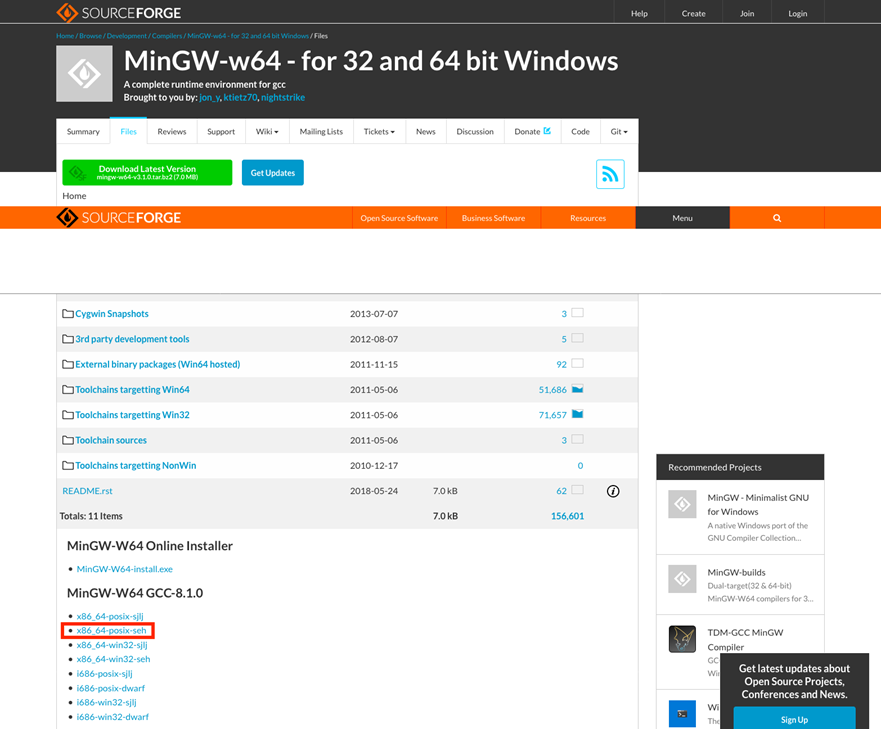881x729 pixels.
Task: Click the 51,686 downloads count
Action: [552, 390]
